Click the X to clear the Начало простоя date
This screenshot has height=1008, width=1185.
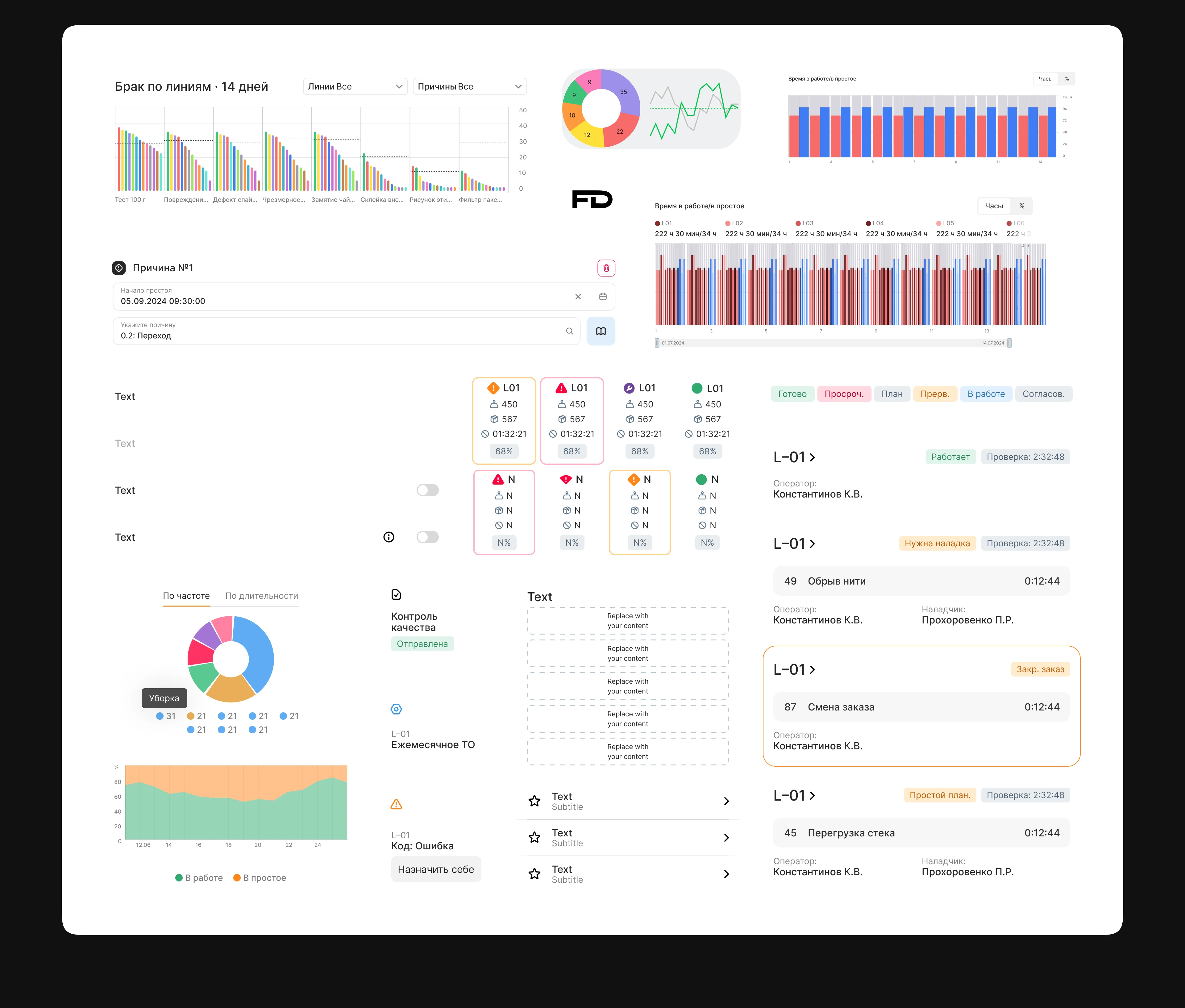[x=578, y=296]
